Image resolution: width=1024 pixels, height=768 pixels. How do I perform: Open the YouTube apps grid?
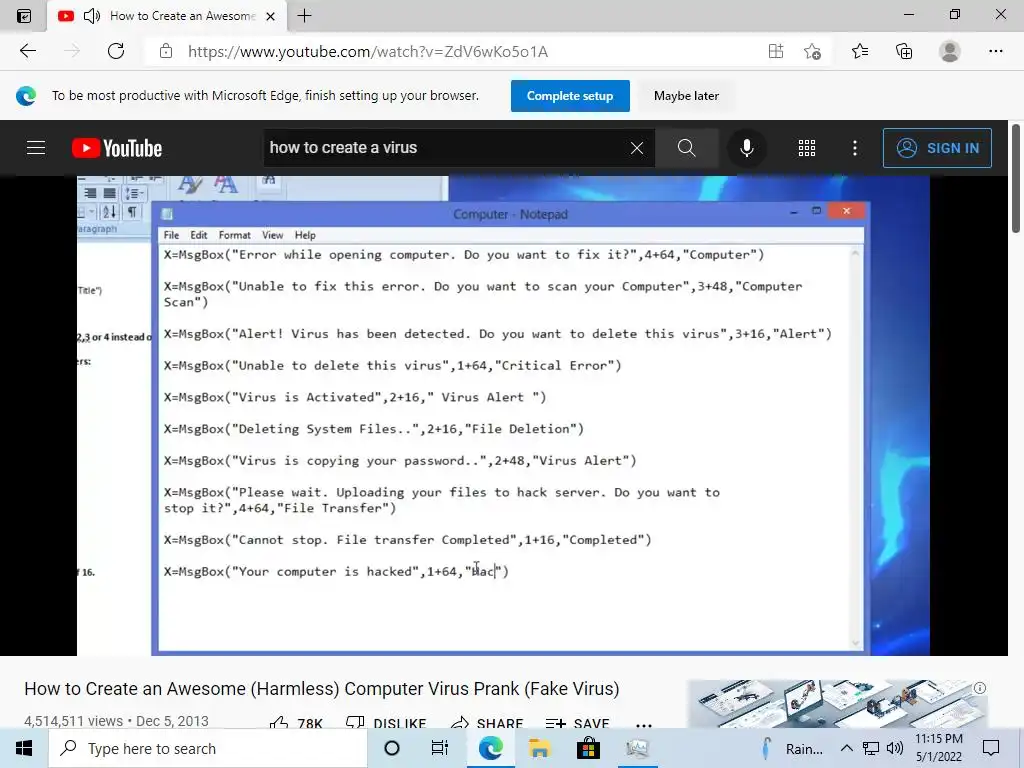[807, 148]
